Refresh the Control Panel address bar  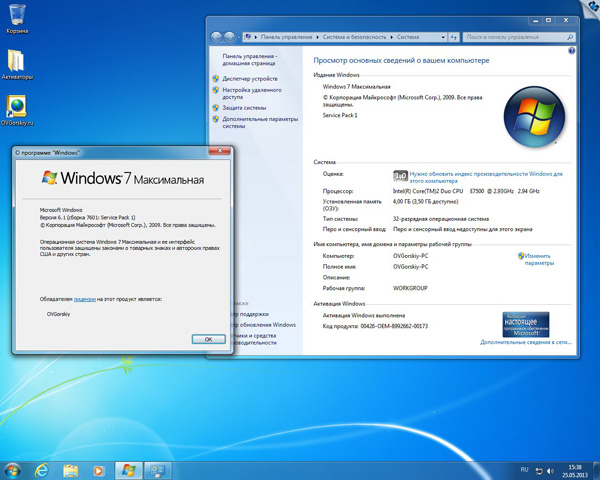click(454, 37)
